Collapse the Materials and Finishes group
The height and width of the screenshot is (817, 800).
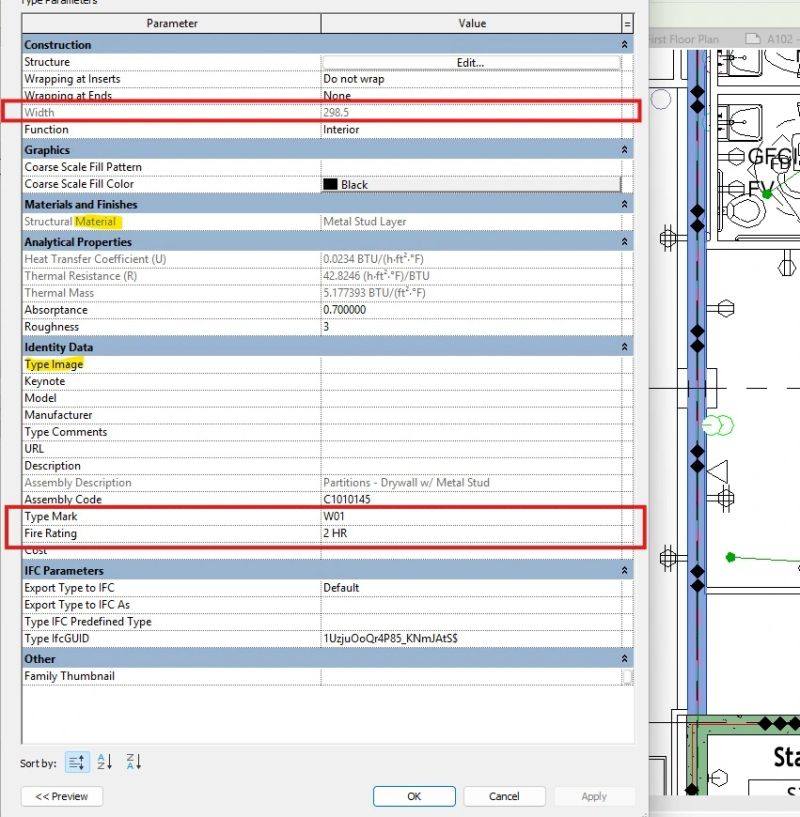point(624,204)
